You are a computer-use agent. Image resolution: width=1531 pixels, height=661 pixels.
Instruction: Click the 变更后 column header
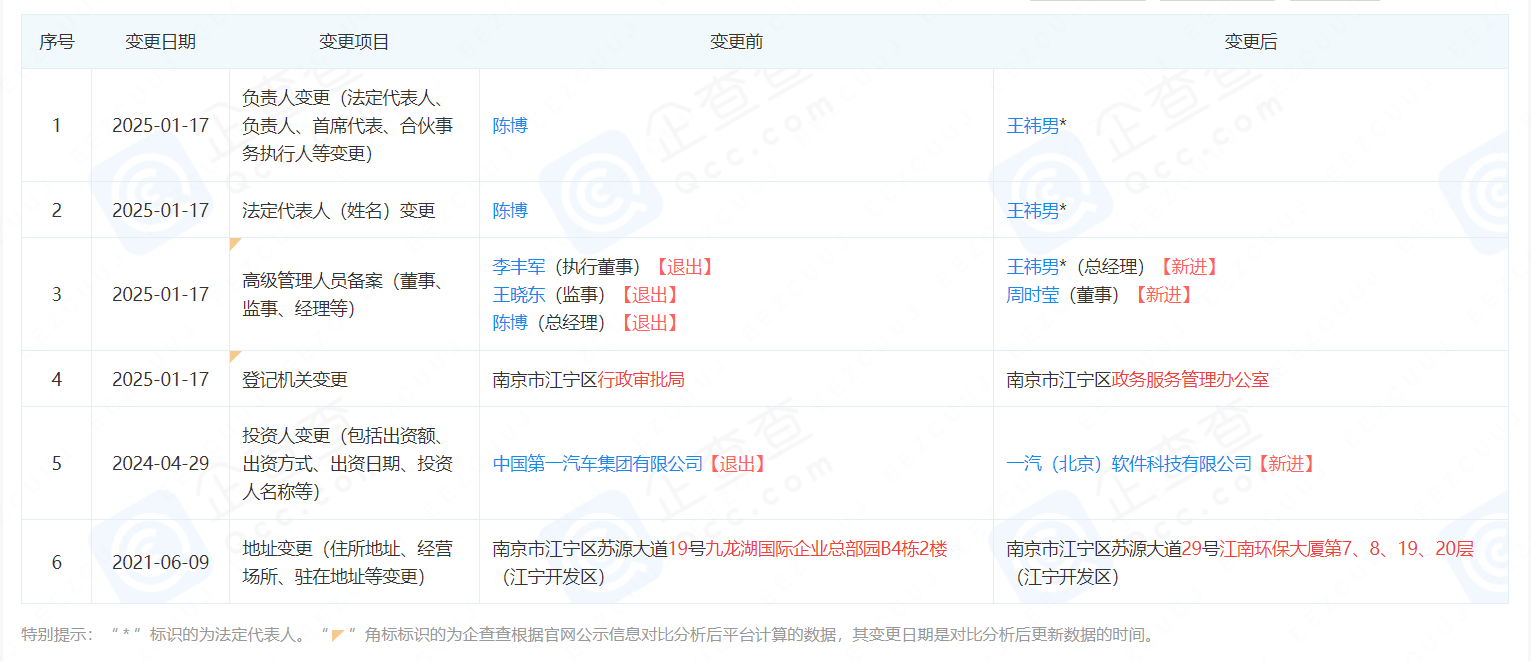1251,42
